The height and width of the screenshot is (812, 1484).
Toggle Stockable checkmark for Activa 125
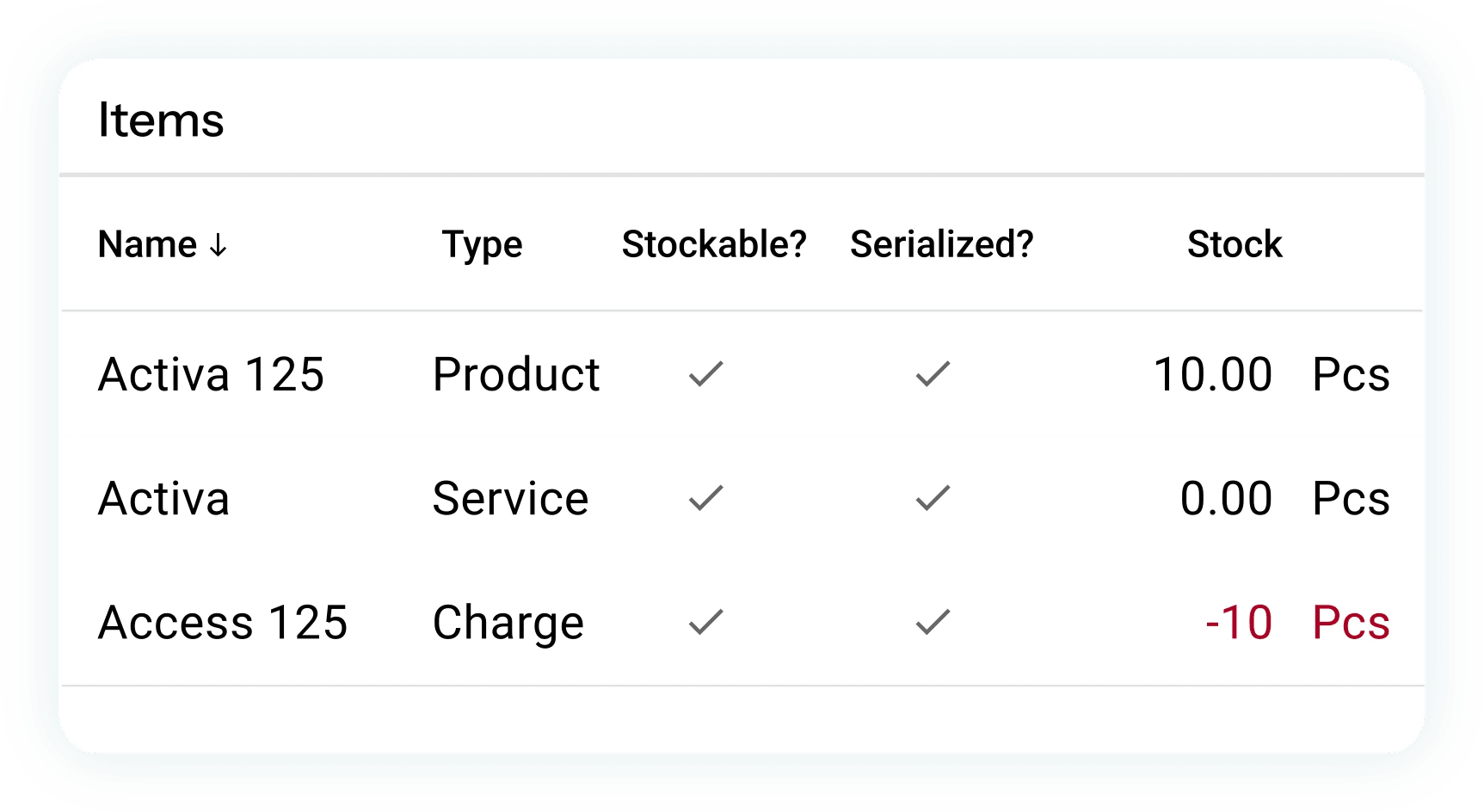coord(706,373)
